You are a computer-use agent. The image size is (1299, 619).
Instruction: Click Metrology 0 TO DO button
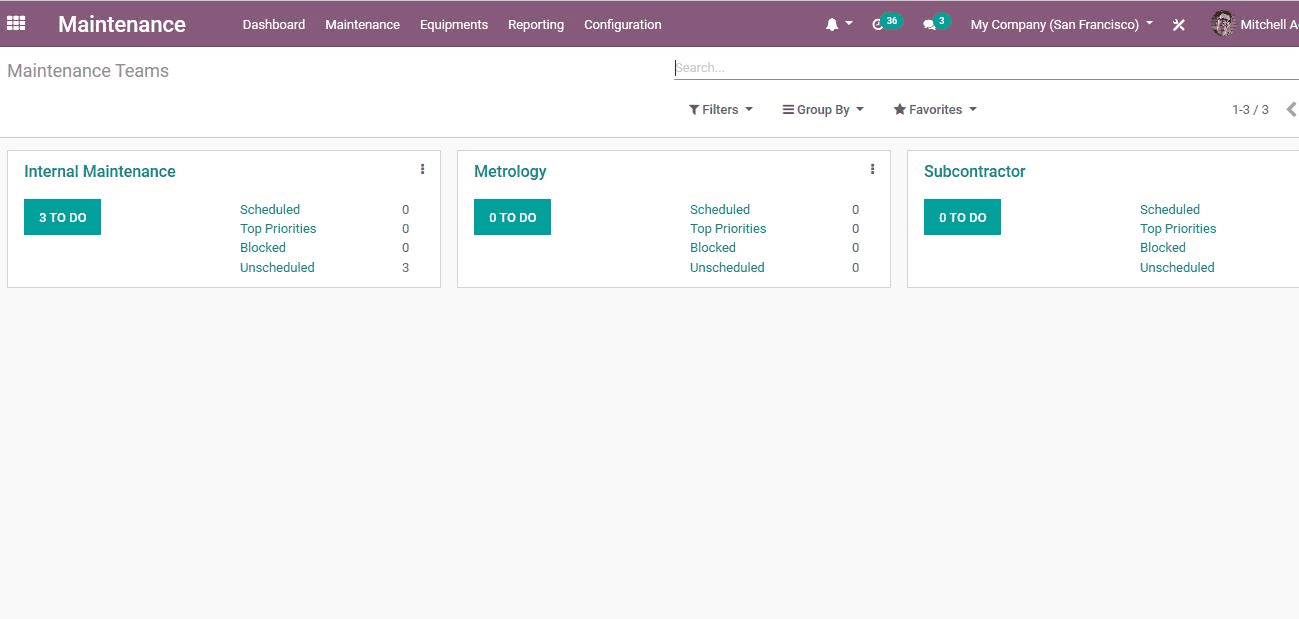click(x=512, y=217)
